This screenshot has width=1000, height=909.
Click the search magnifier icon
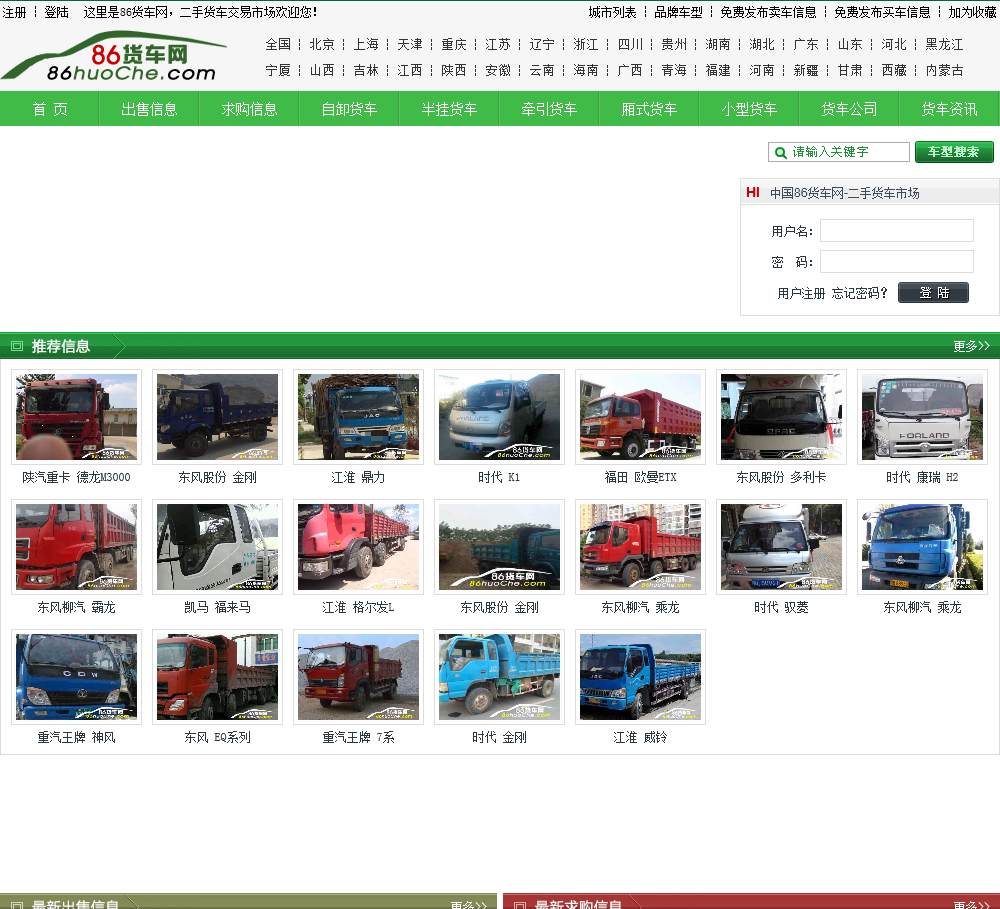point(780,152)
